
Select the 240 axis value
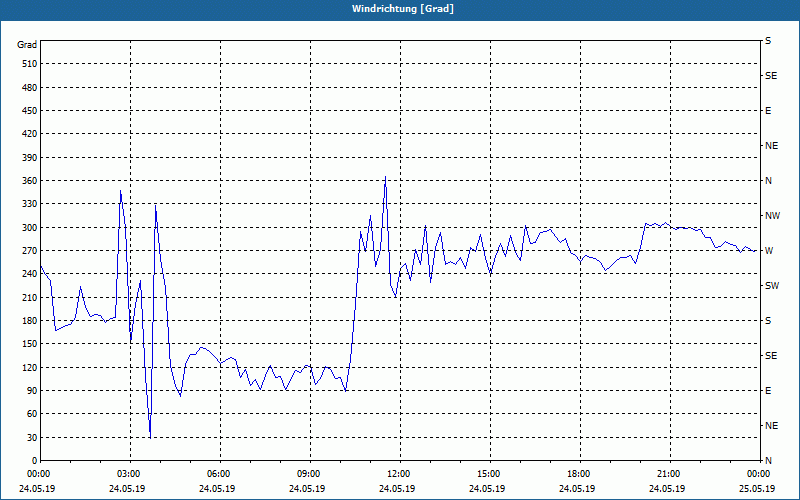click(x=29, y=274)
